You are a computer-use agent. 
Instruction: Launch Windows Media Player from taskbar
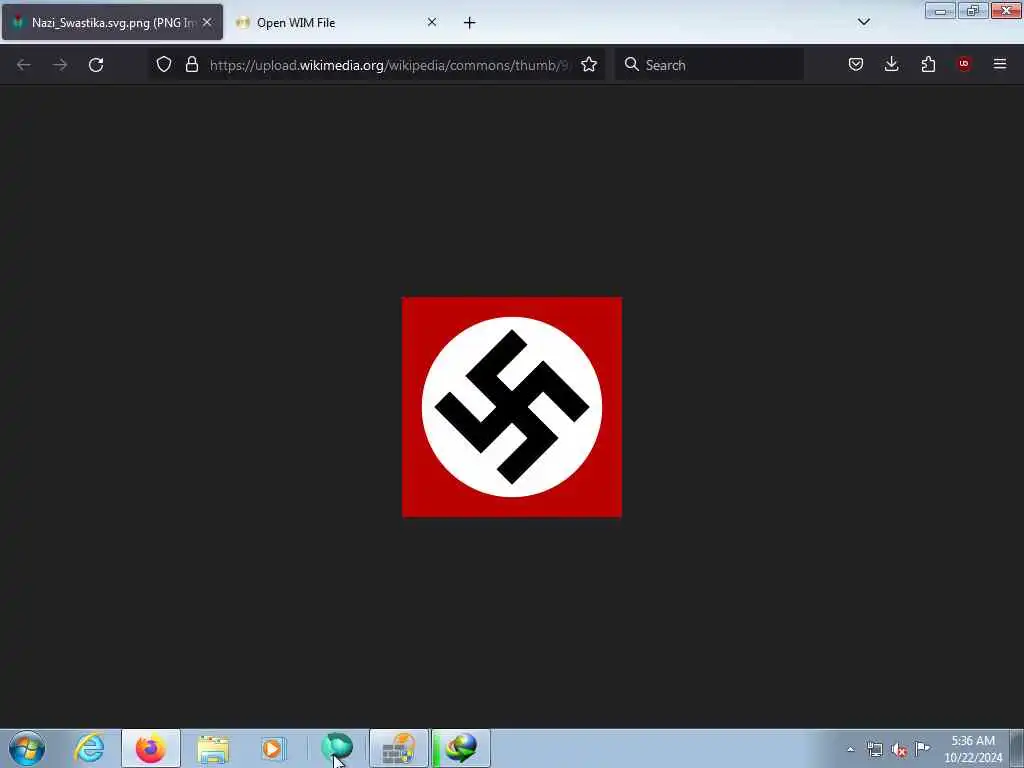click(274, 748)
